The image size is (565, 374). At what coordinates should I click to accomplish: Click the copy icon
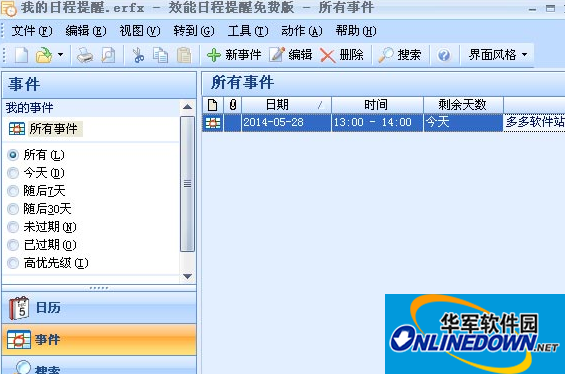(160, 55)
